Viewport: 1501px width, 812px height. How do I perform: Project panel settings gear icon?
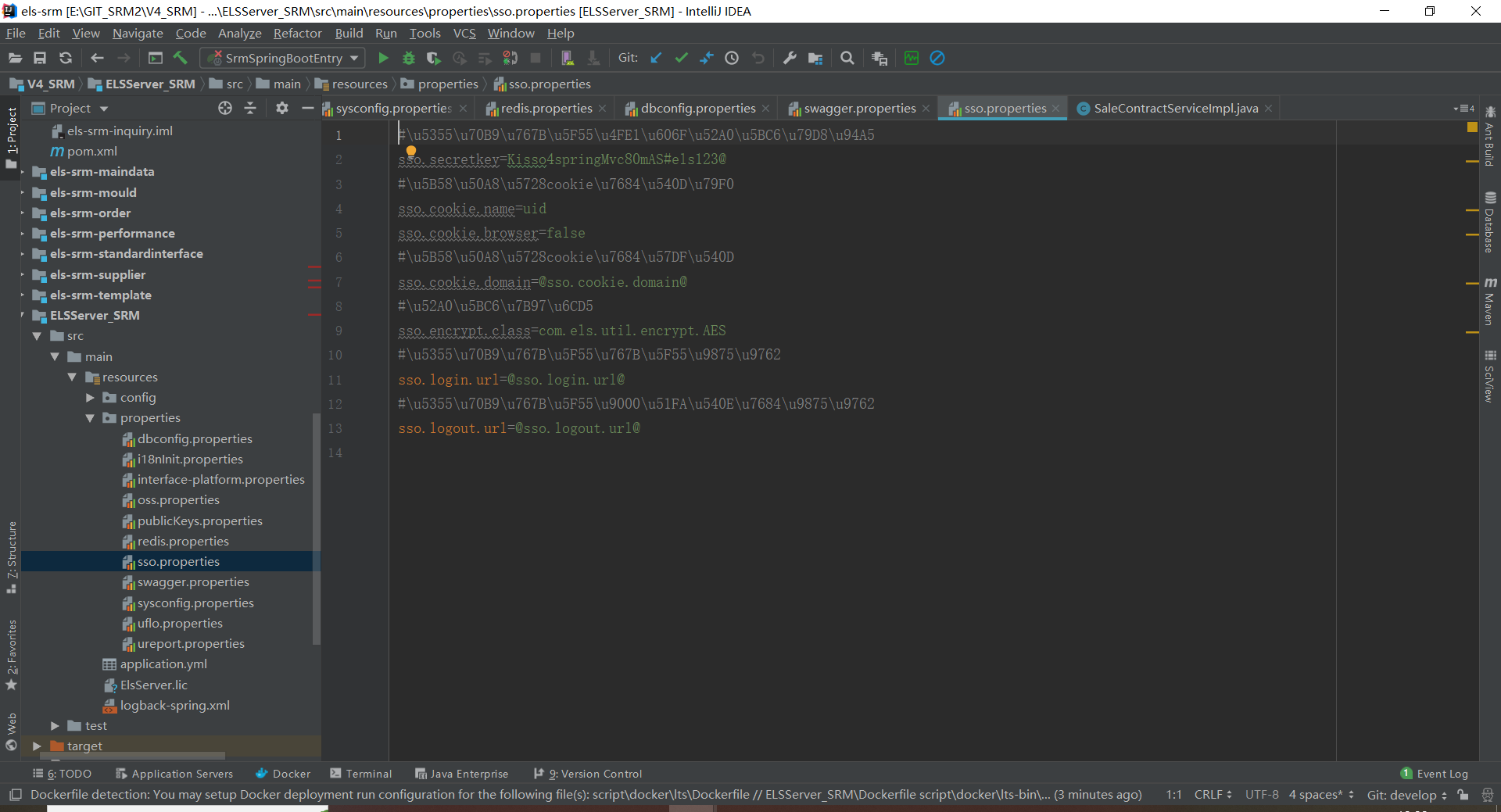(282, 108)
